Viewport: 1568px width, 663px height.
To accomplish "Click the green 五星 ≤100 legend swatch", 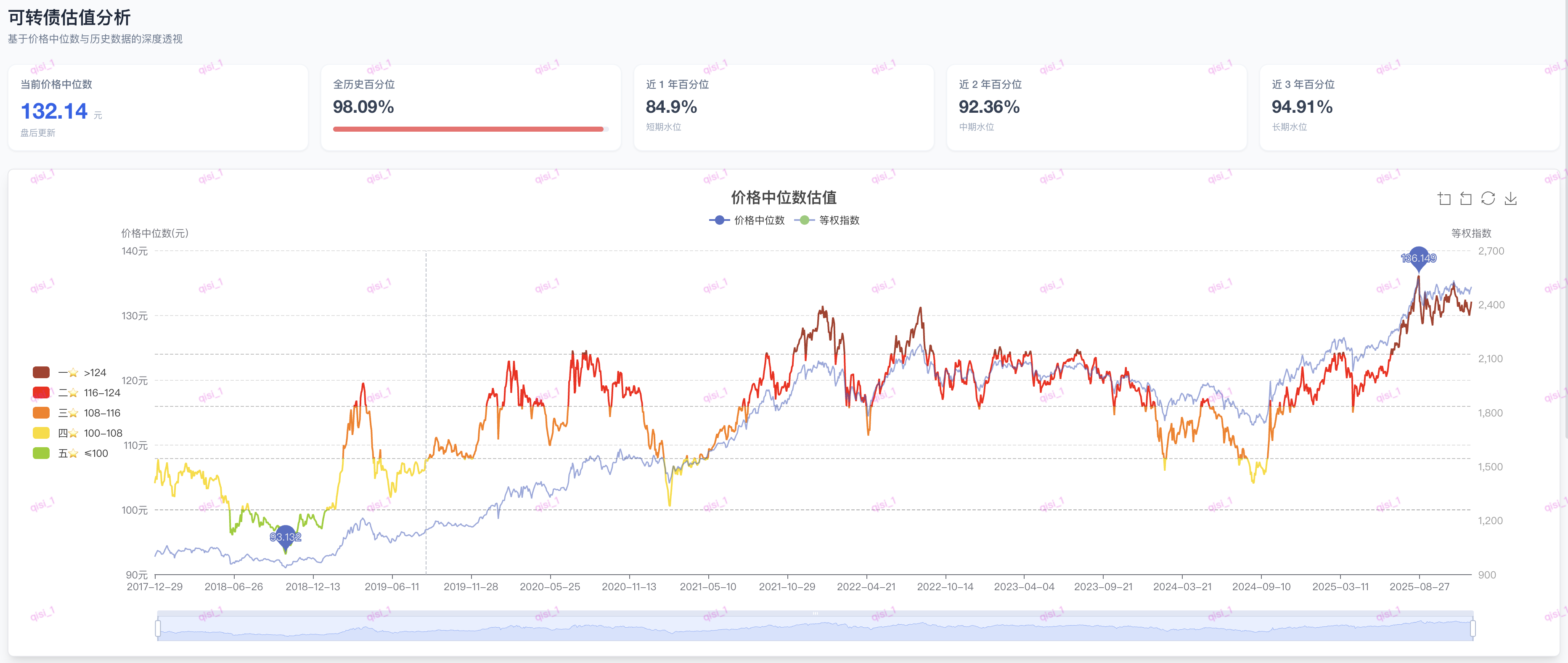I will point(41,453).
